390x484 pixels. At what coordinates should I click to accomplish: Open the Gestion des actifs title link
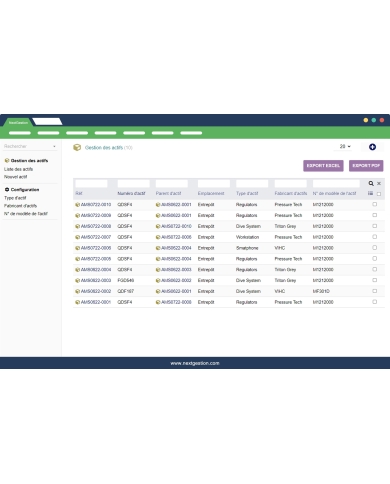[x=104, y=148]
